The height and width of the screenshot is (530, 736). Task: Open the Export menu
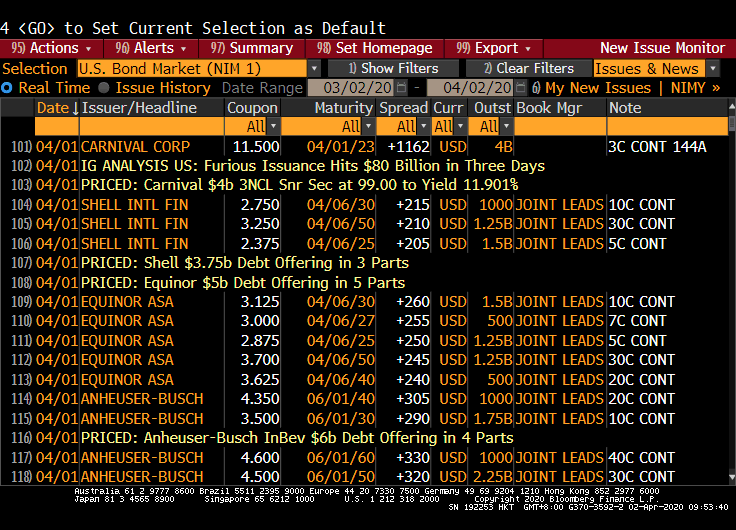coord(493,48)
